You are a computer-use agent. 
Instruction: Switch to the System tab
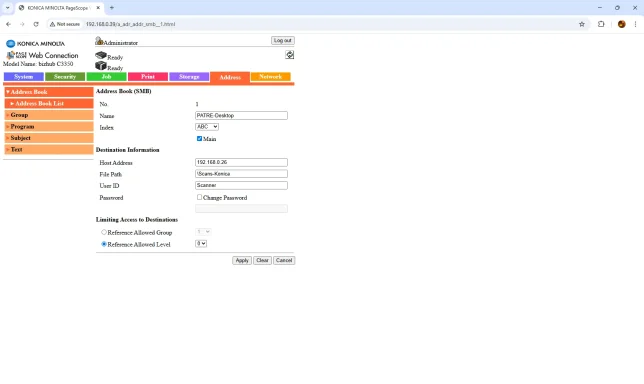[23, 77]
